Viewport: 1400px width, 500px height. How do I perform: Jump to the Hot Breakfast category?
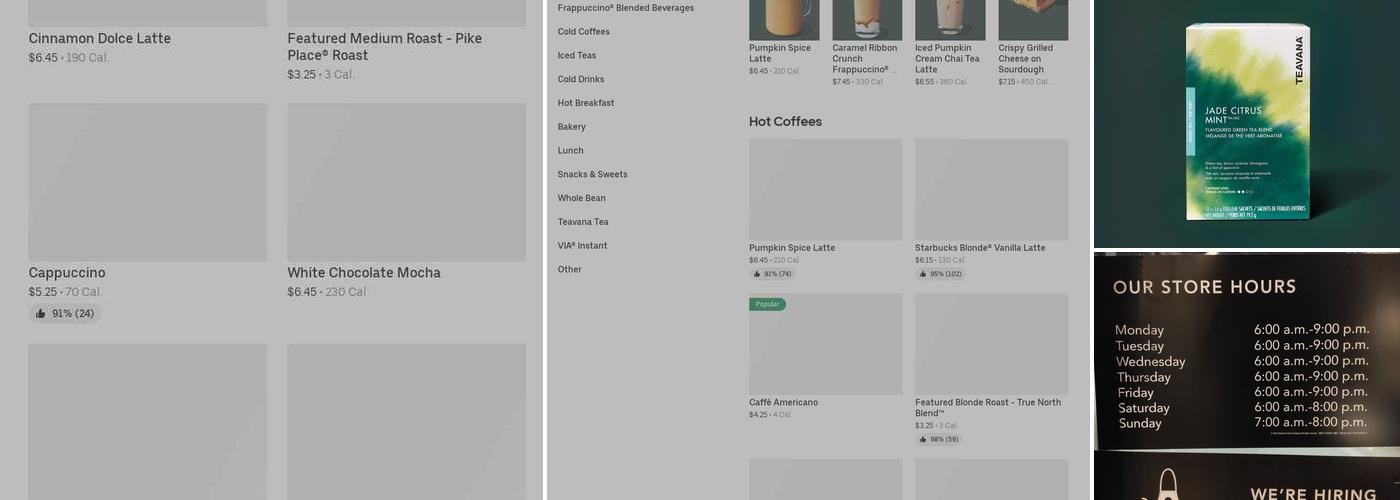coord(586,103)
